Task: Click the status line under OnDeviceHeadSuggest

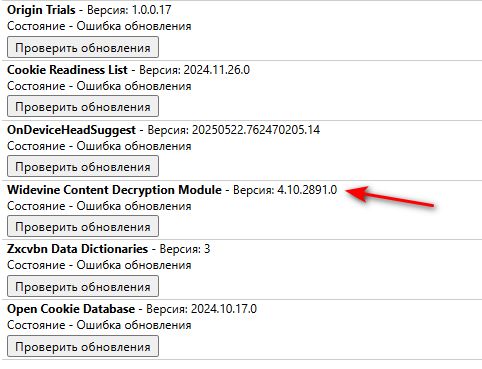Action: (99, 146)
